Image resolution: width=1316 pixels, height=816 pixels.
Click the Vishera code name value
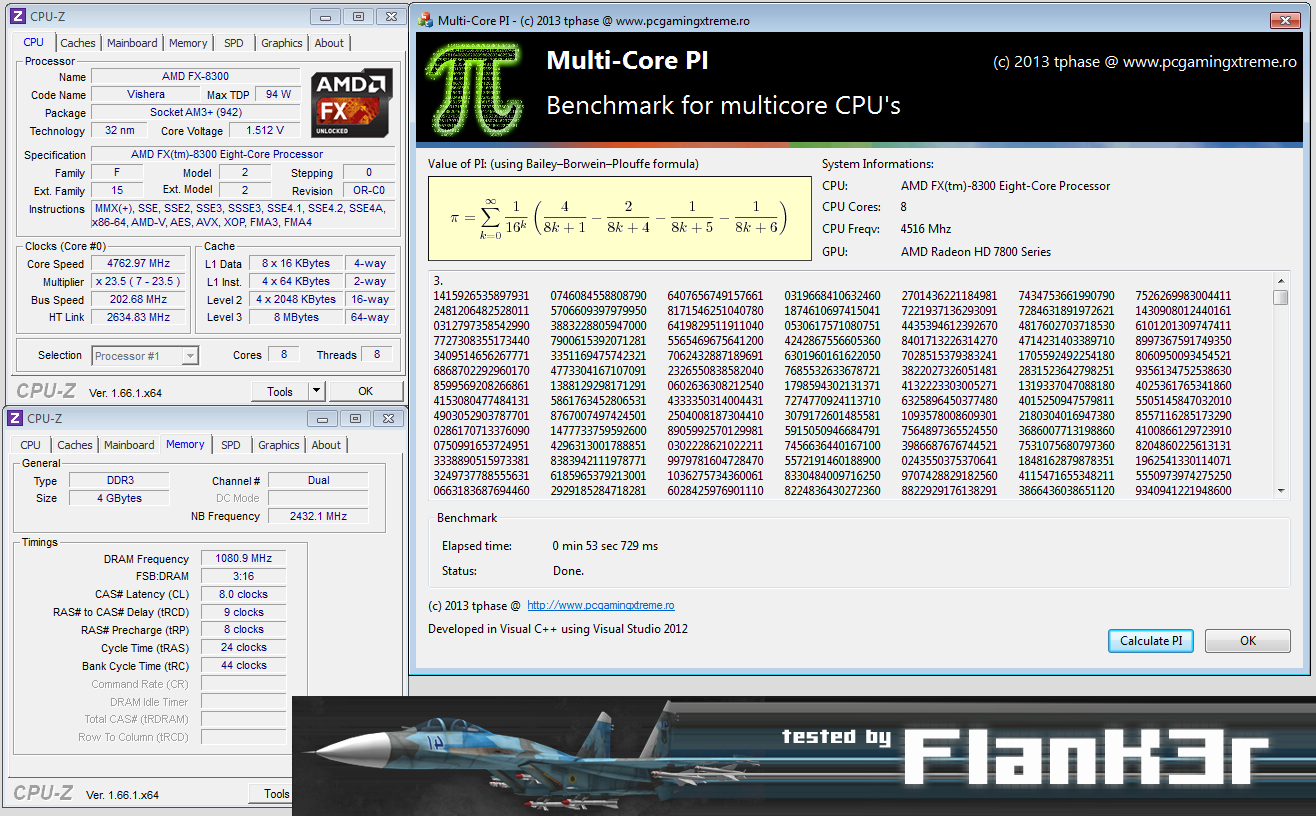coord(147,94)
